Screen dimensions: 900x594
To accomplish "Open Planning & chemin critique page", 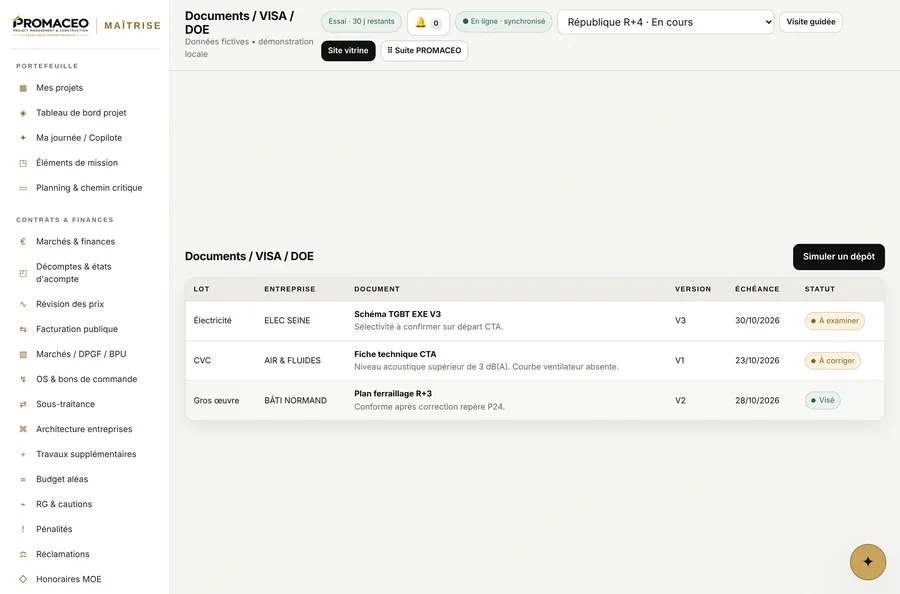I will (89, 188).
